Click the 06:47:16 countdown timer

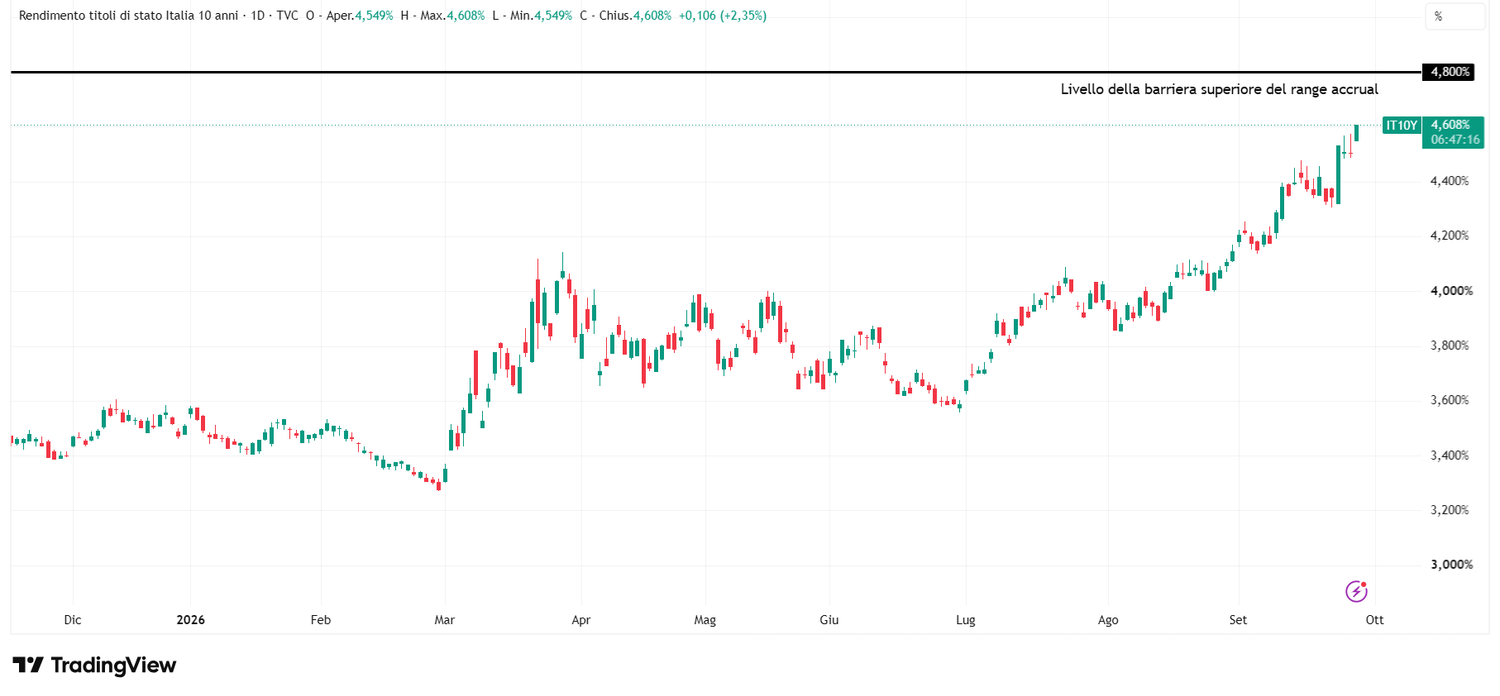pyautogui.click(x=1455, y=140)
